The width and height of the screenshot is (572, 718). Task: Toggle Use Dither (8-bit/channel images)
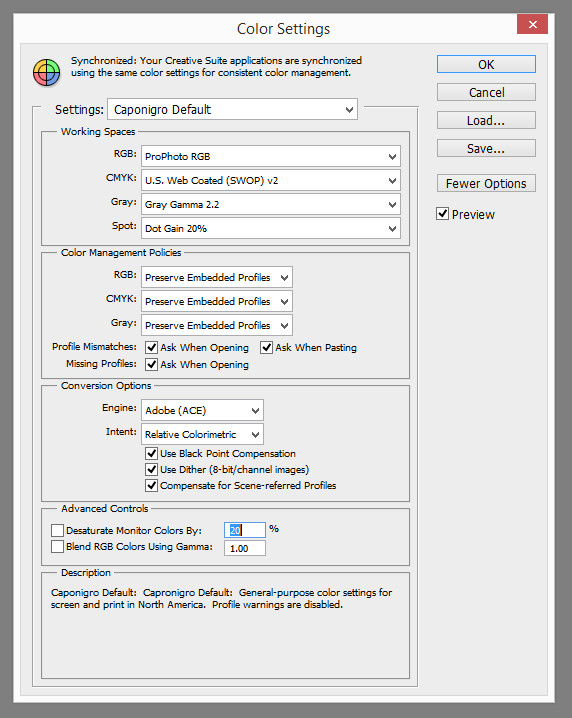[x=152, y=469]
